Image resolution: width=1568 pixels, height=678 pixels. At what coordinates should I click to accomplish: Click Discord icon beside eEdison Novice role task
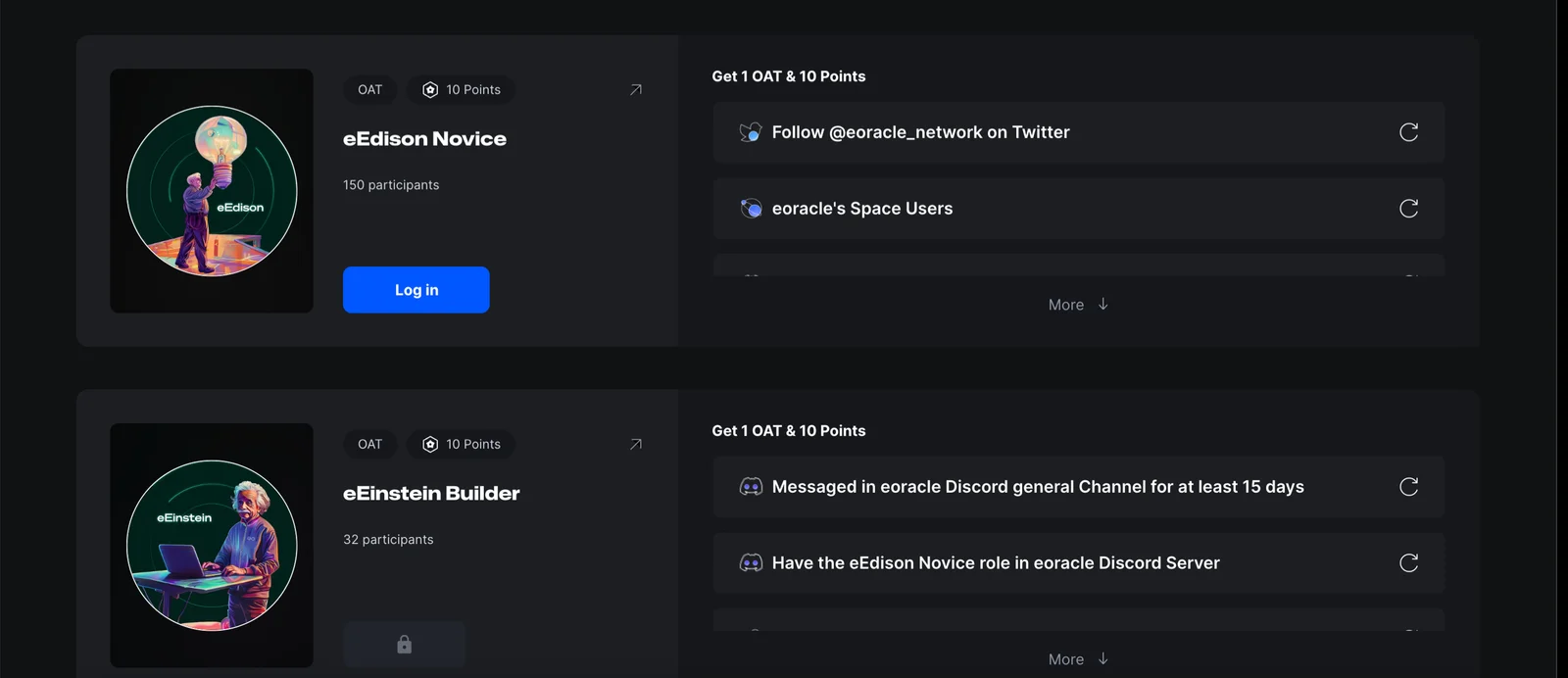coord(751,563)
